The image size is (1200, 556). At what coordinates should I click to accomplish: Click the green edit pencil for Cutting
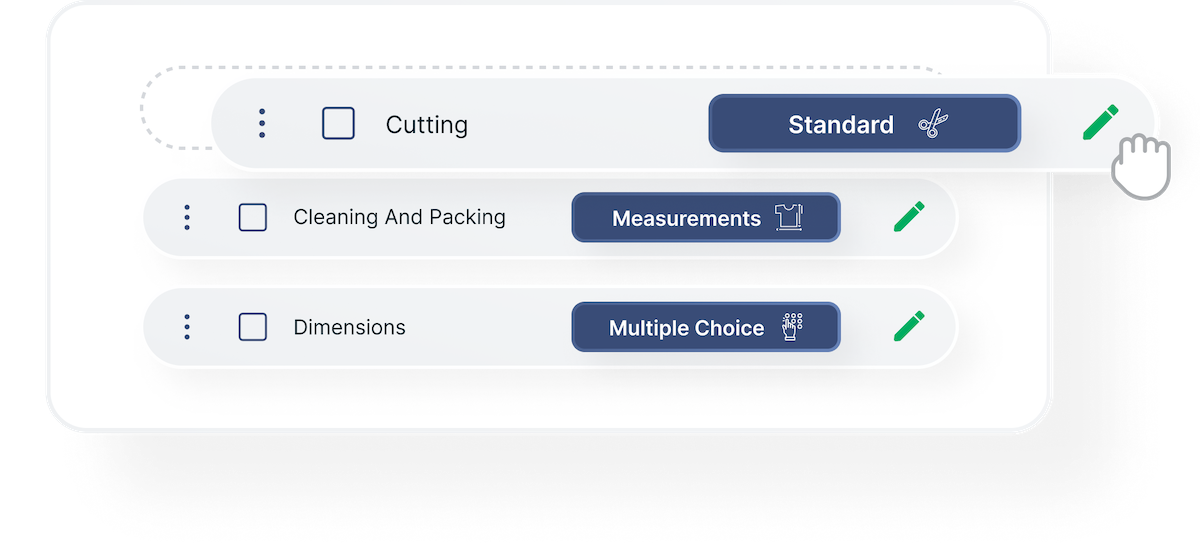[1100, 122]
